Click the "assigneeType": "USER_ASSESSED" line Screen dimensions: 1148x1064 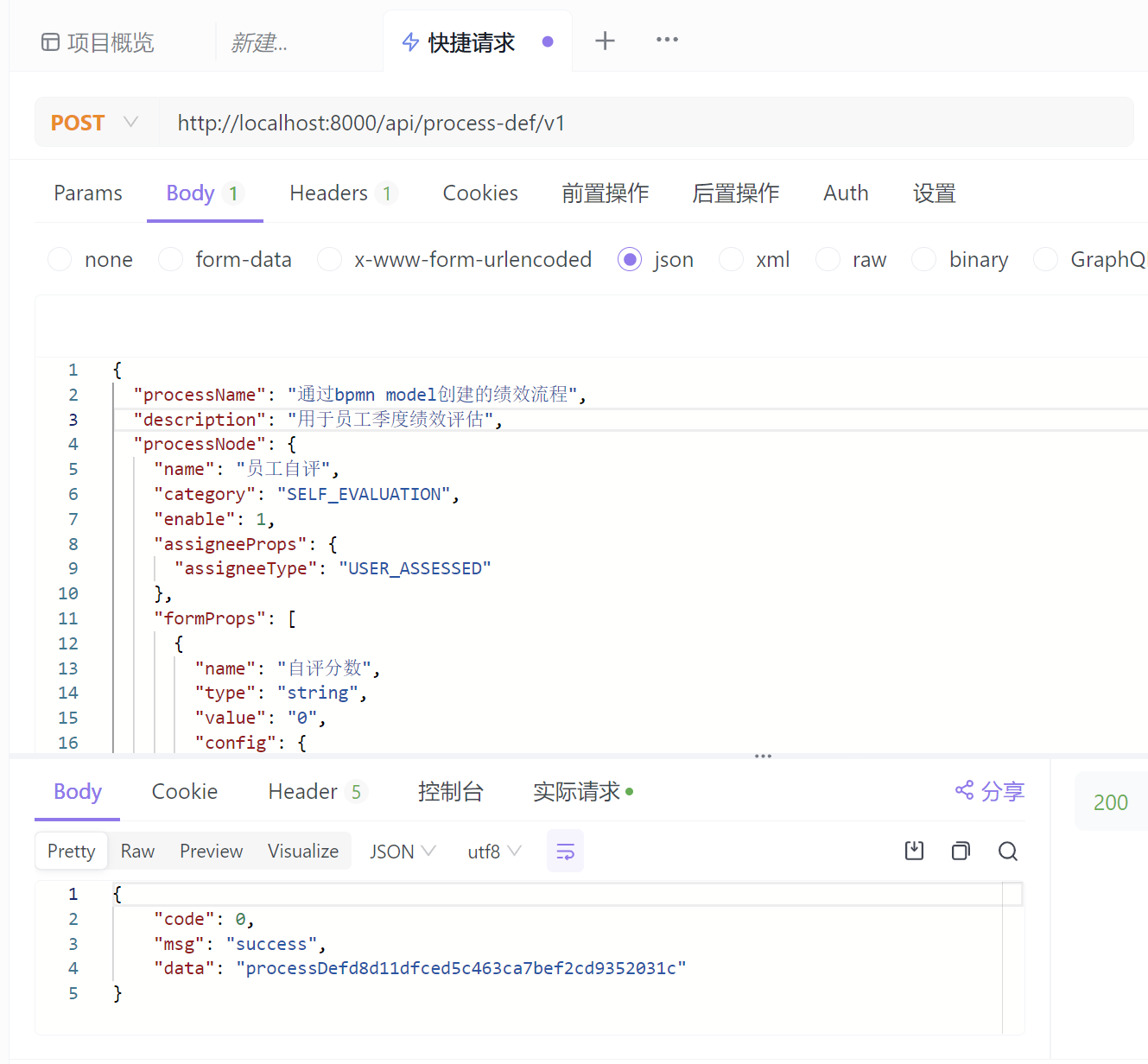[x=333, y=568]
